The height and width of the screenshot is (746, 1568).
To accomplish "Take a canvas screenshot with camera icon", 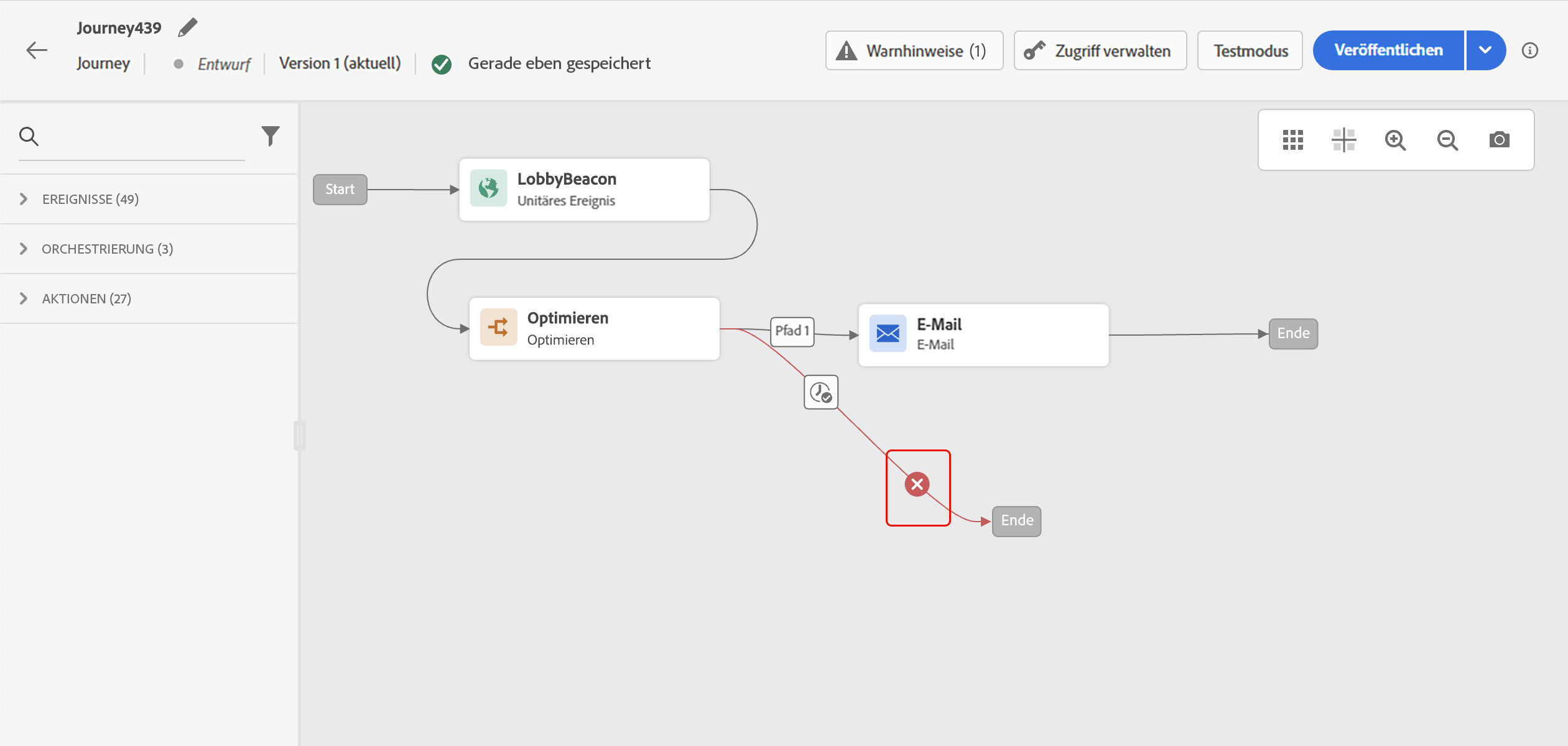I will tap(1499, 140).
